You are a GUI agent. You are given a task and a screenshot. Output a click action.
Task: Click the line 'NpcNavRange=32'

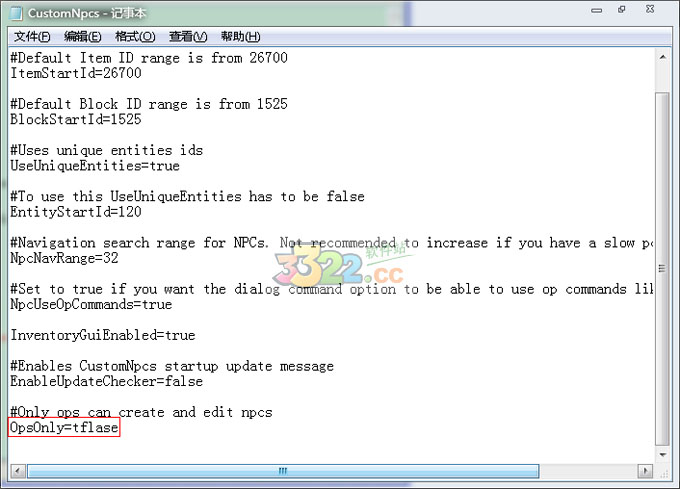(x=64, y=258)
